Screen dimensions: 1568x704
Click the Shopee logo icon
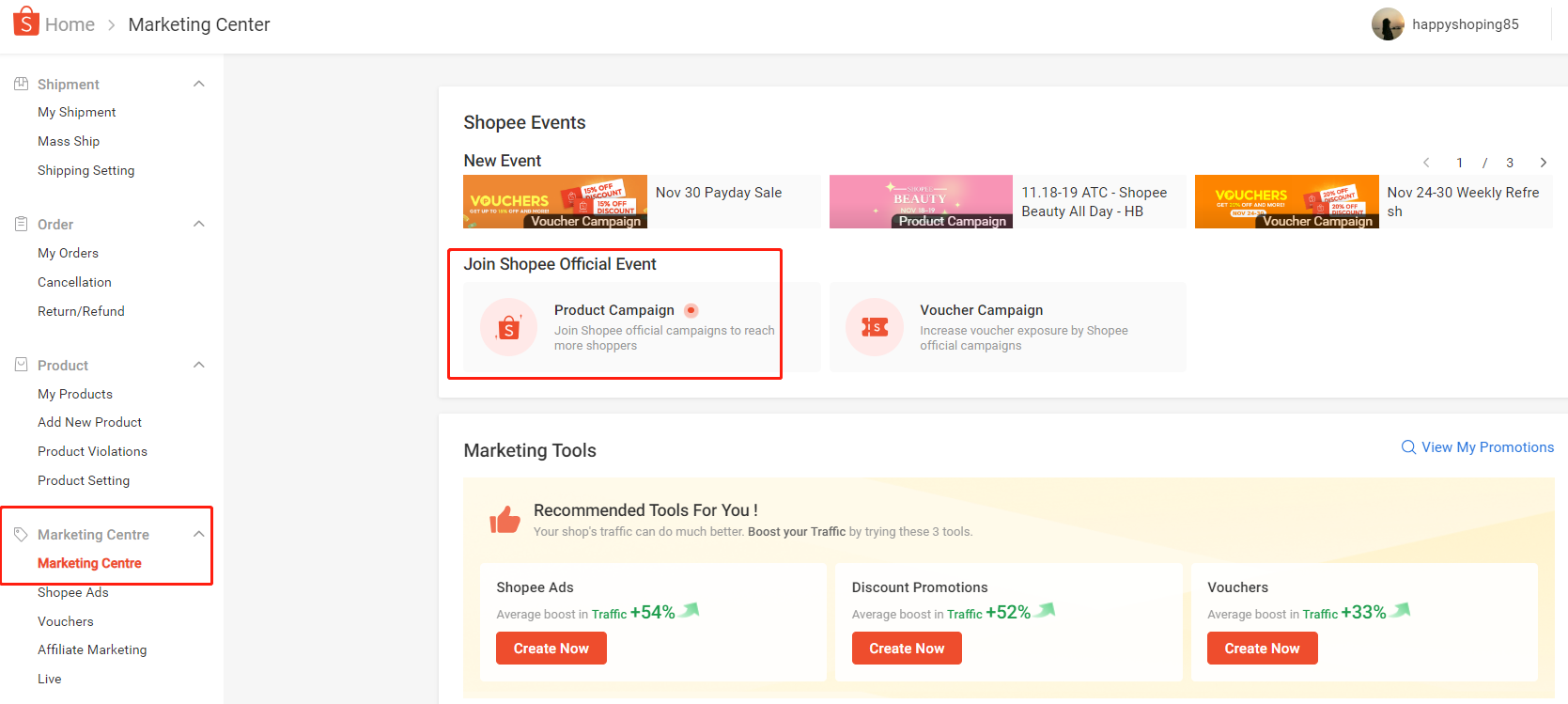click(x=26, y=22)
